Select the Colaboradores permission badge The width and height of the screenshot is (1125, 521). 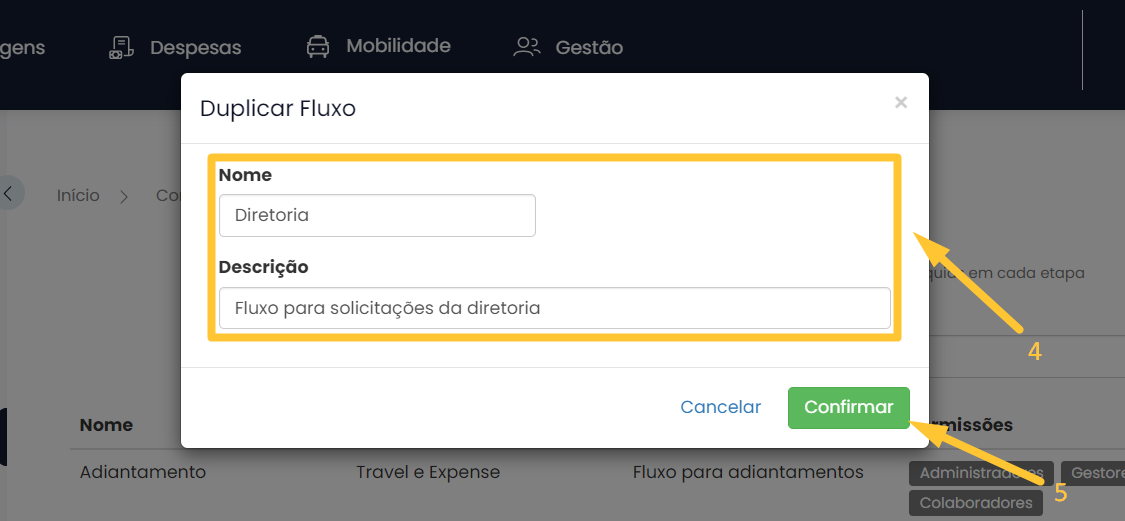pos(975,502)
